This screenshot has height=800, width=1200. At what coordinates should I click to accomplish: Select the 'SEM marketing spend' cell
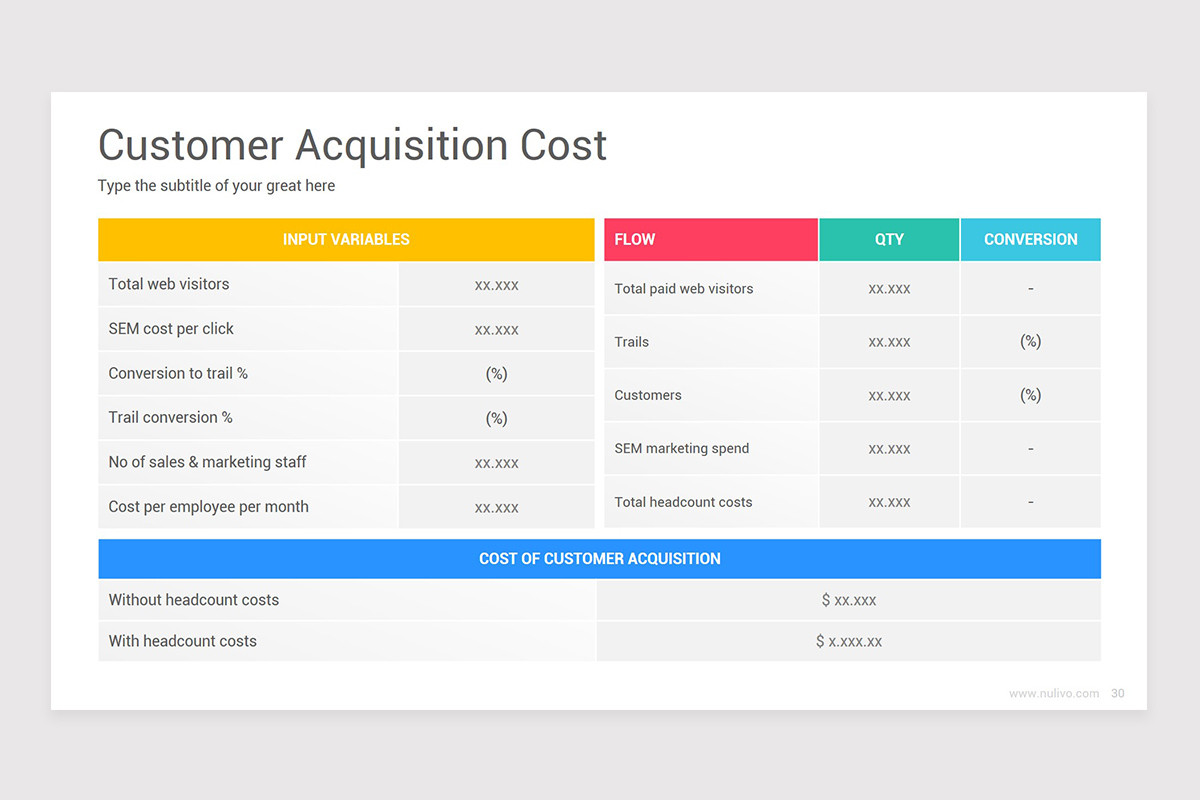(711, 448)
